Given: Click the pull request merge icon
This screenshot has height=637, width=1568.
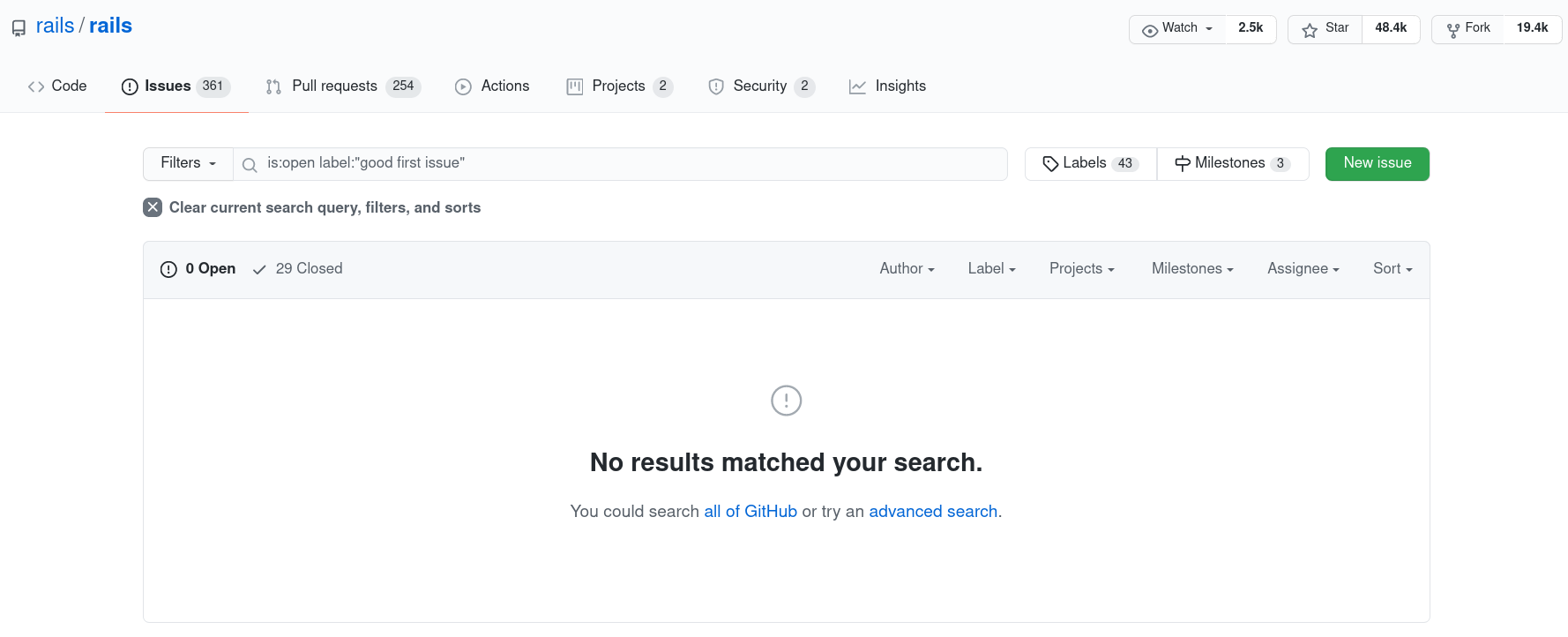Looking at the screenshot, I should click(273, 86).
